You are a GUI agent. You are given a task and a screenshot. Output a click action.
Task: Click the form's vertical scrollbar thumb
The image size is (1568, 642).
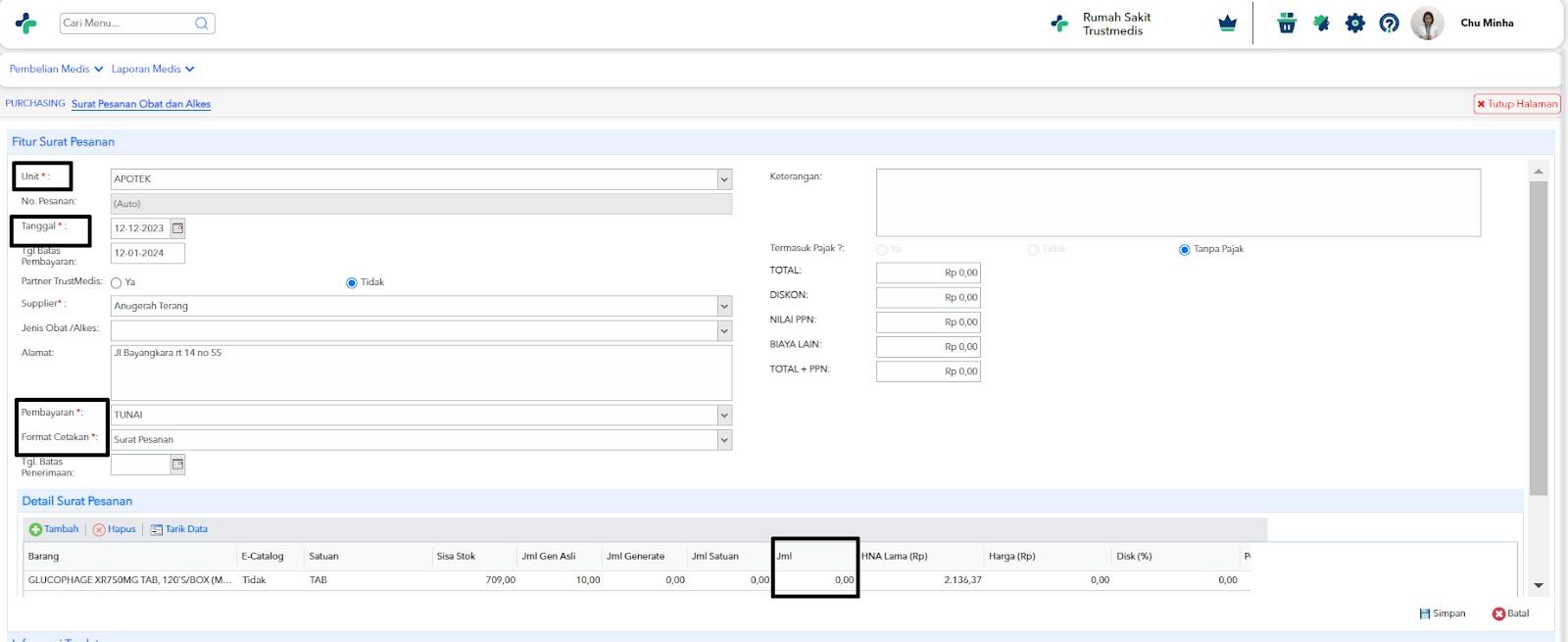(x=1538, y=338)
